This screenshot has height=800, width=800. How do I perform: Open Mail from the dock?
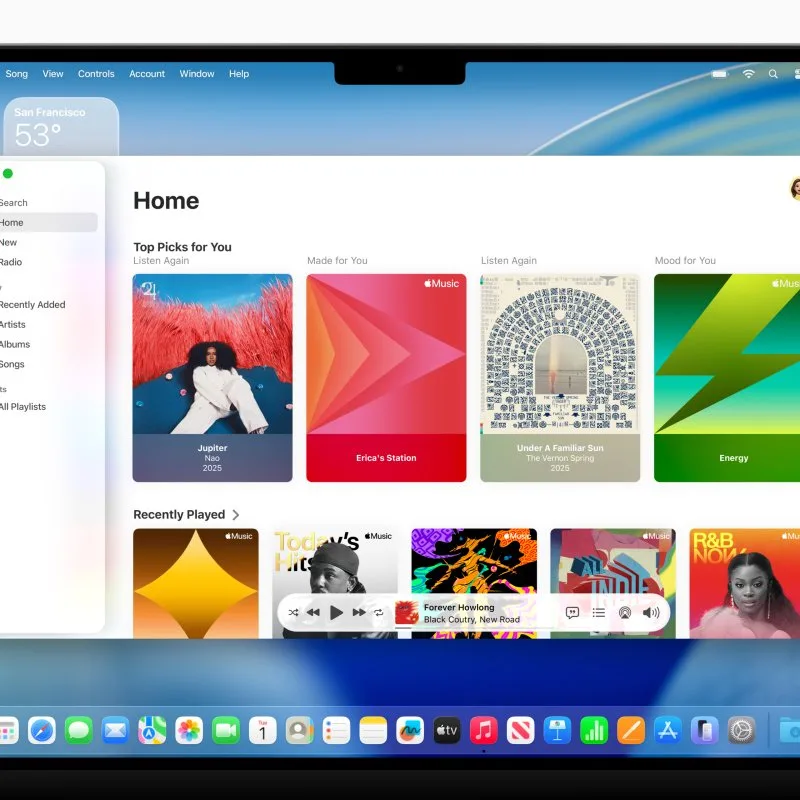[115, 731]
